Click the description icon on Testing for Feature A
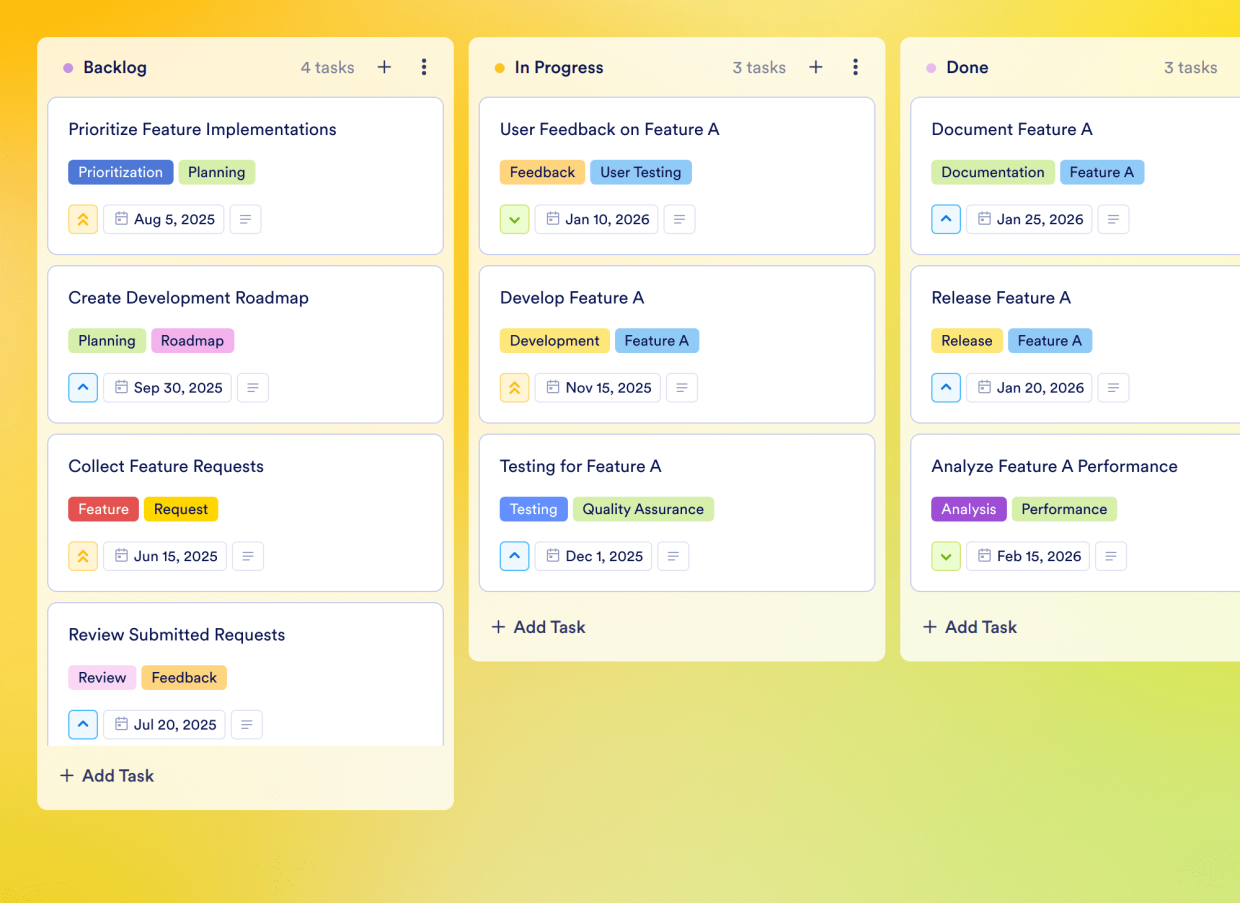1240x903 pixels. (x=673, y=556)
